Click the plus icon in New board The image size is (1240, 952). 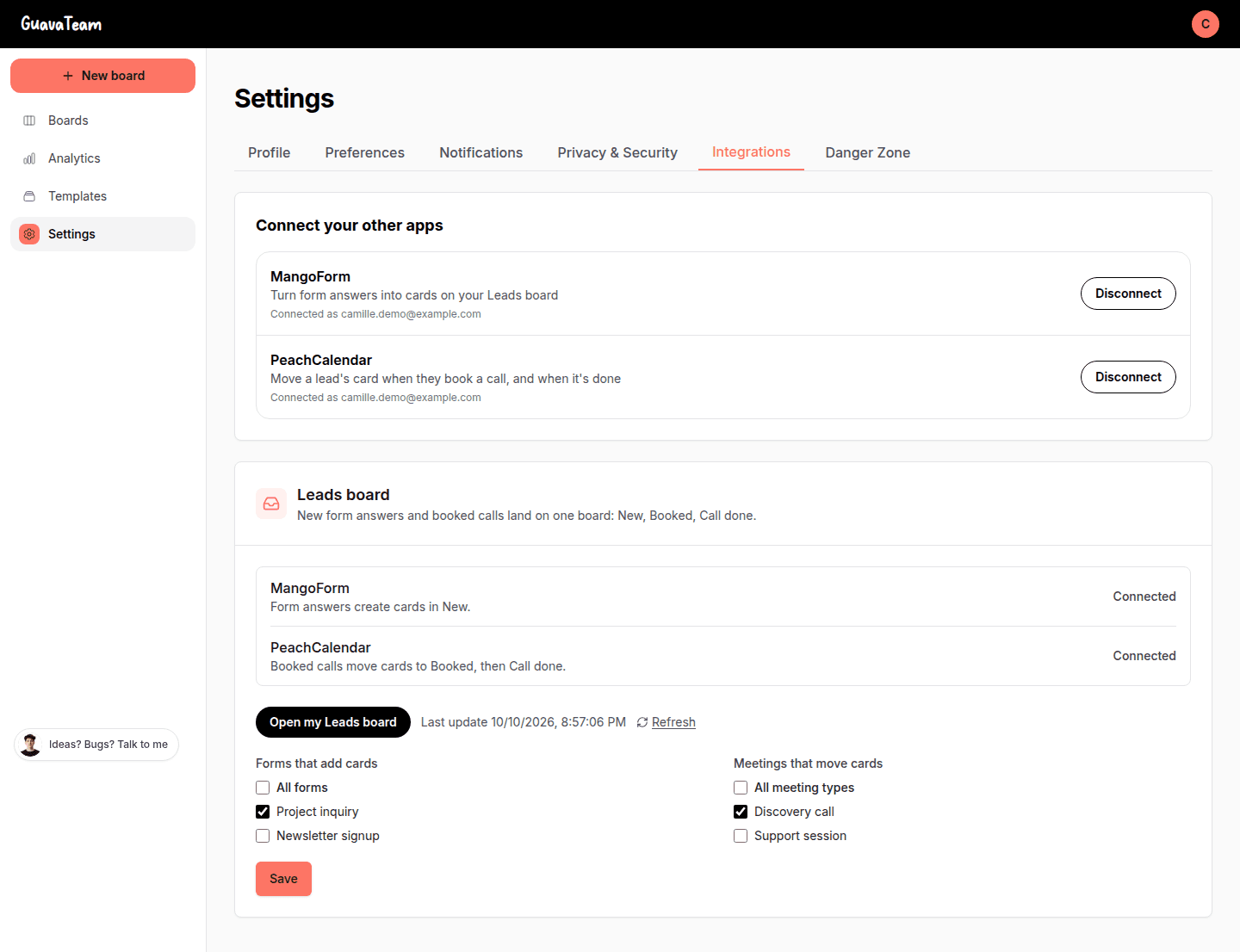tap(68, 76)
